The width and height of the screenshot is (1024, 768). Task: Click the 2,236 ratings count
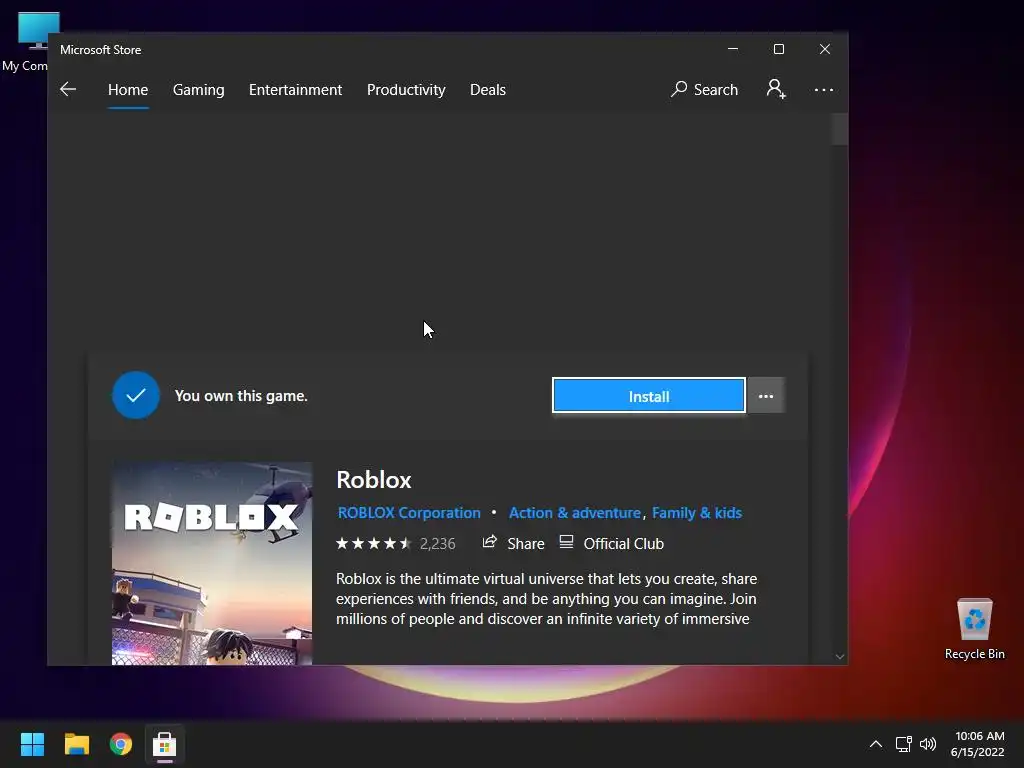[438, 544]
